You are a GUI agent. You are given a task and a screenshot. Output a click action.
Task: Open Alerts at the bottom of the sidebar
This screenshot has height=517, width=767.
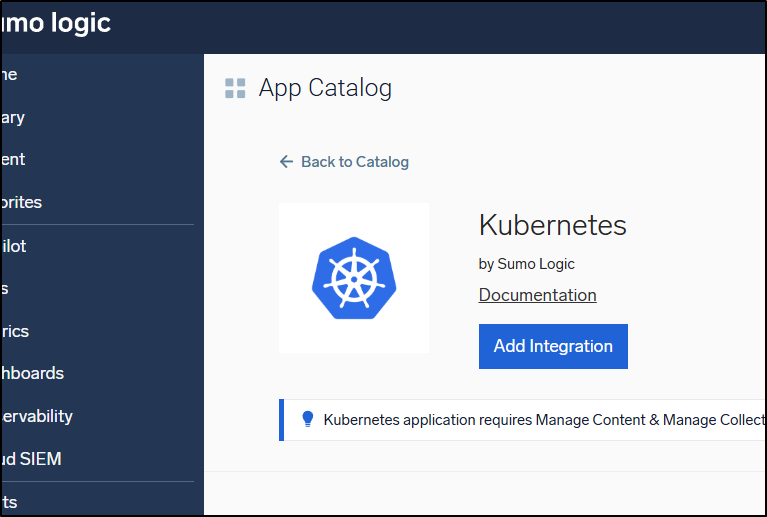9,502
